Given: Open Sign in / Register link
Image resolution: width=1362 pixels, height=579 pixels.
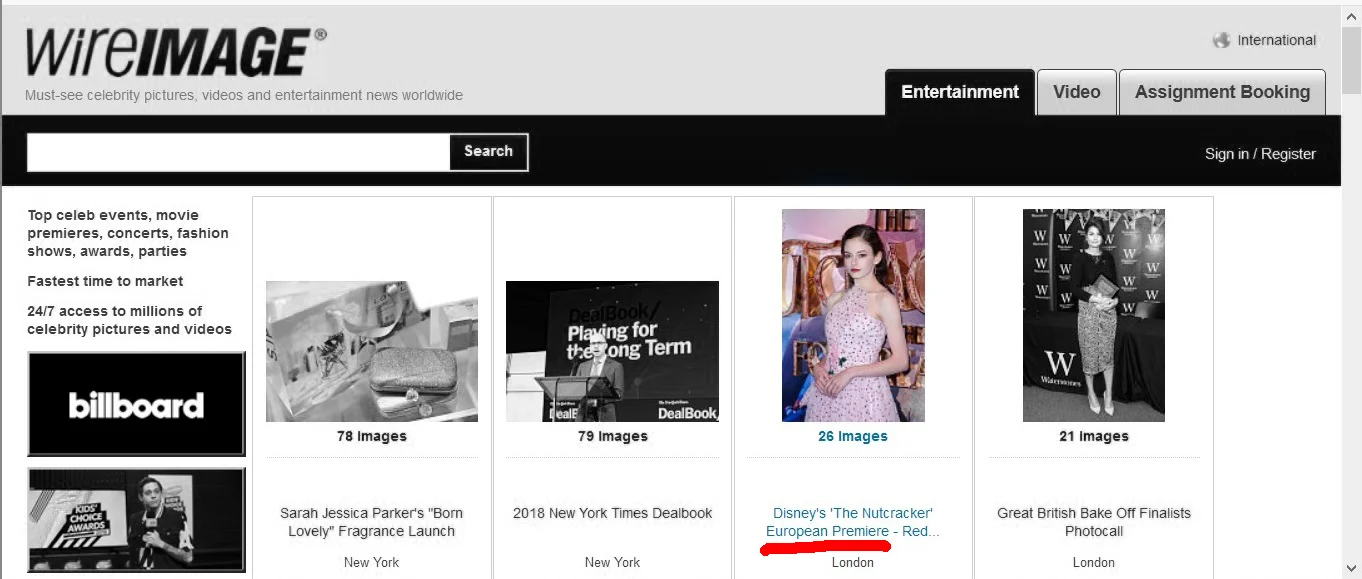Looking at the screenshot, I should [x=1260, y=154].
